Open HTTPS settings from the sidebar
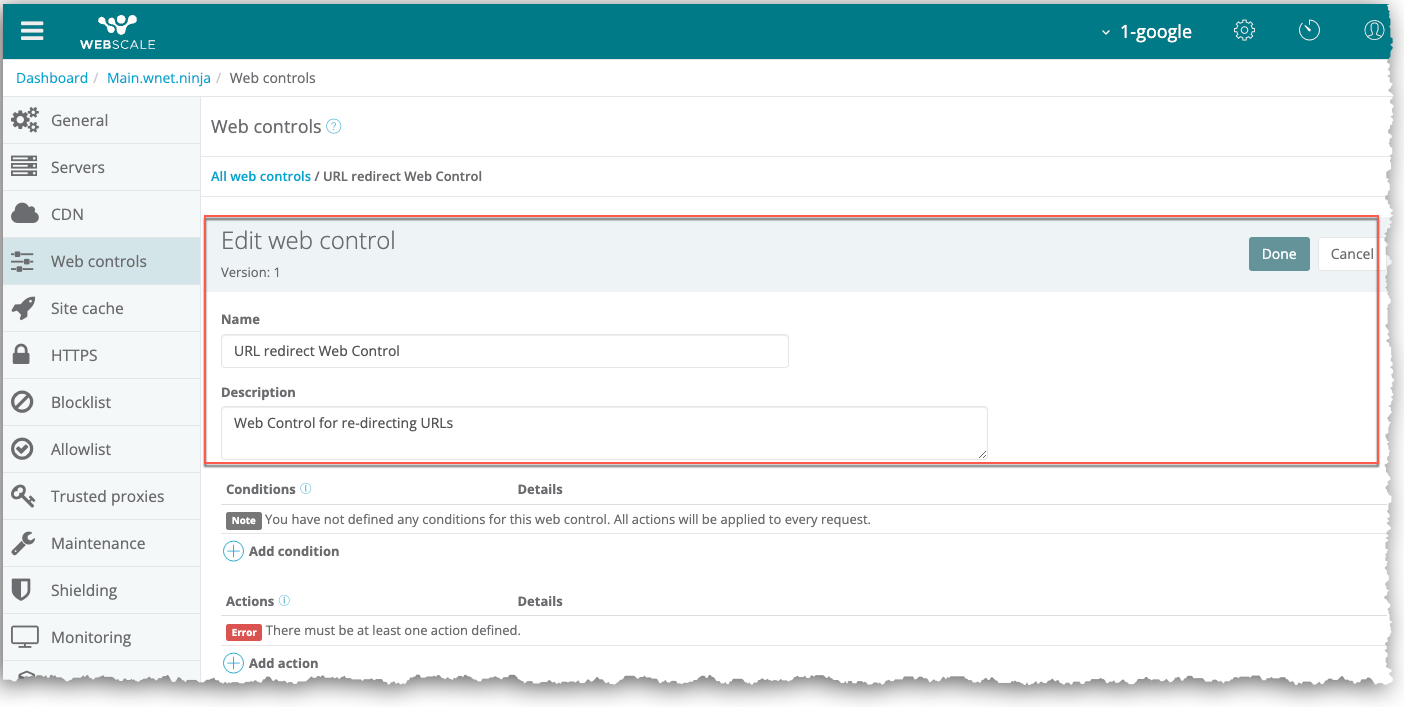The image size is (1404, 707). 74,355
